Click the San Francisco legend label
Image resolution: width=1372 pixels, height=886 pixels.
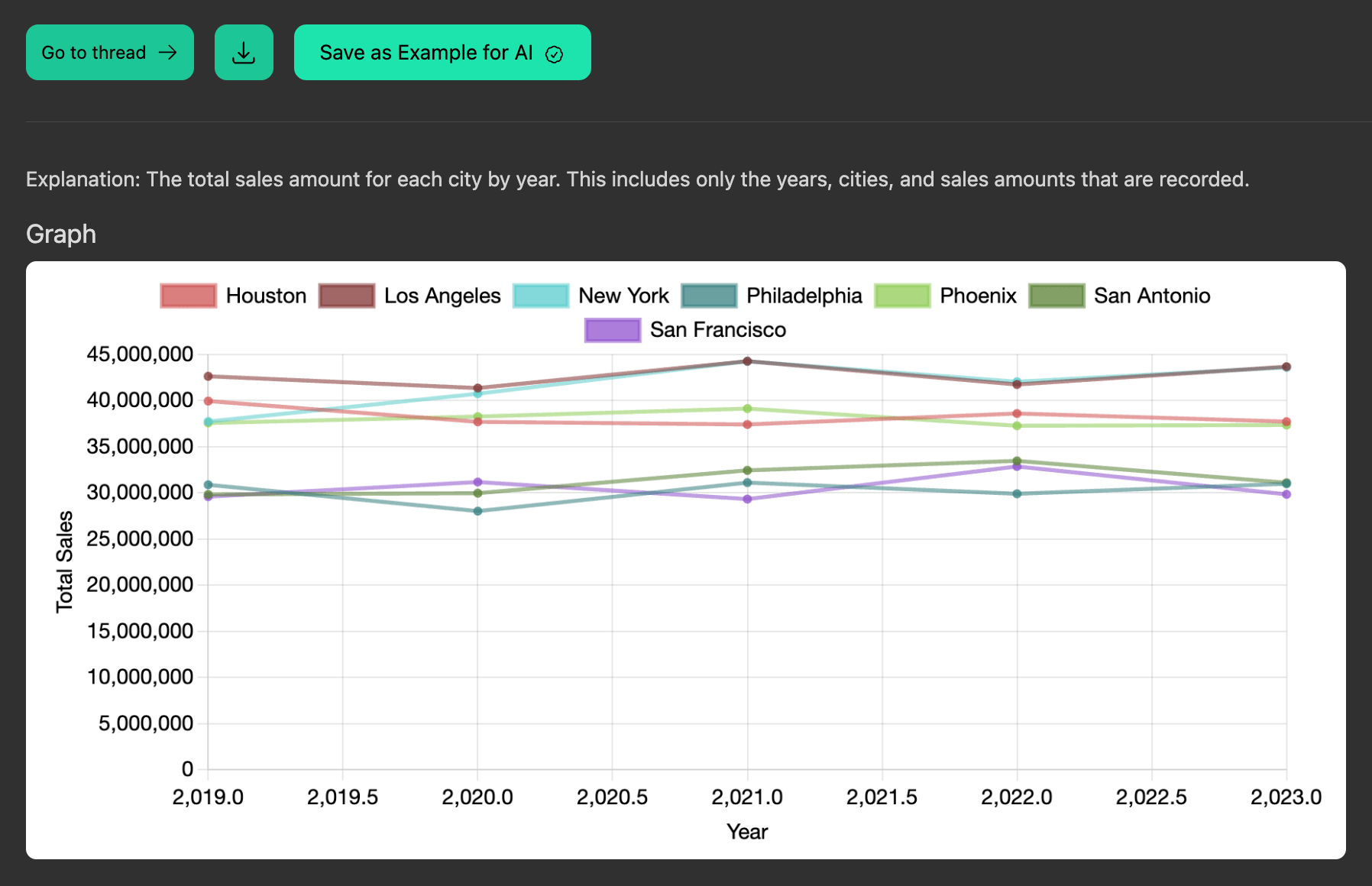point(718,330)
